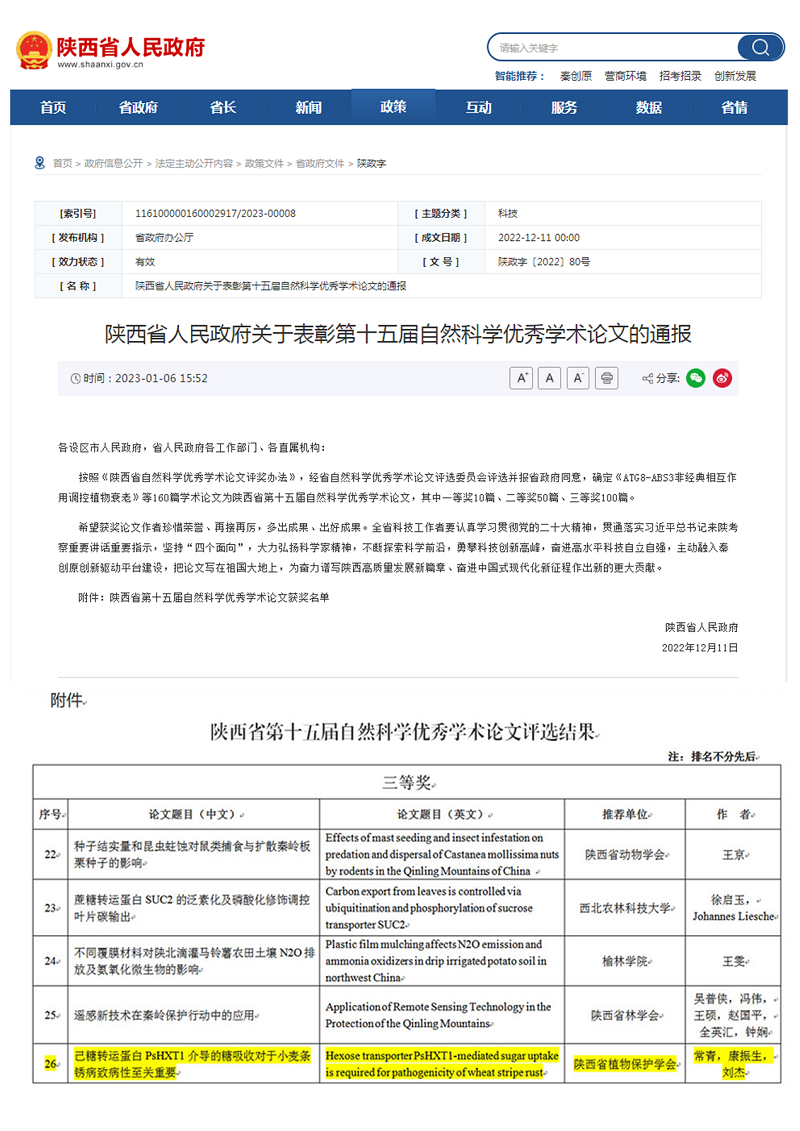Open the 互动 navigation tab
The width and height of the screenshot is (800, 1131).
click(478, 107)
